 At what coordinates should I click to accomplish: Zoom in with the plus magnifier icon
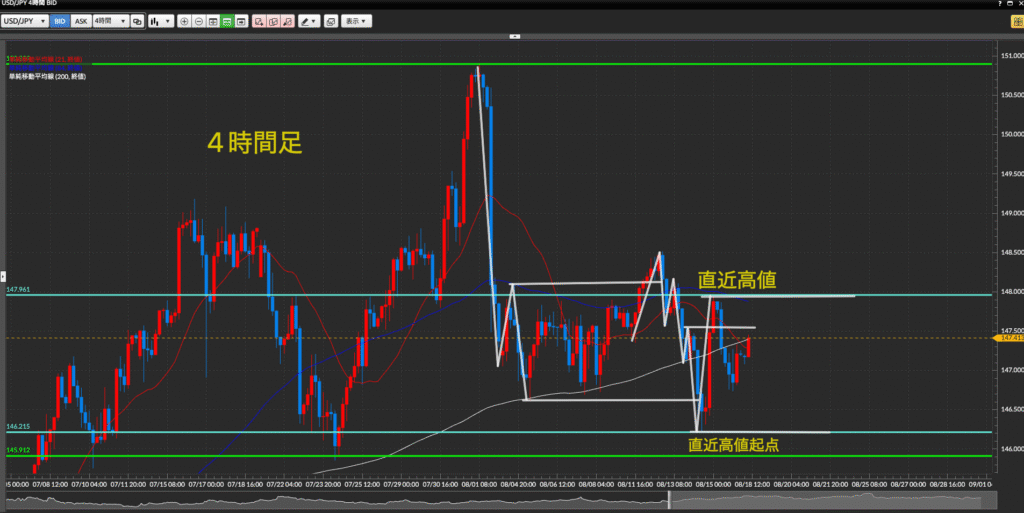coord(185,22)
